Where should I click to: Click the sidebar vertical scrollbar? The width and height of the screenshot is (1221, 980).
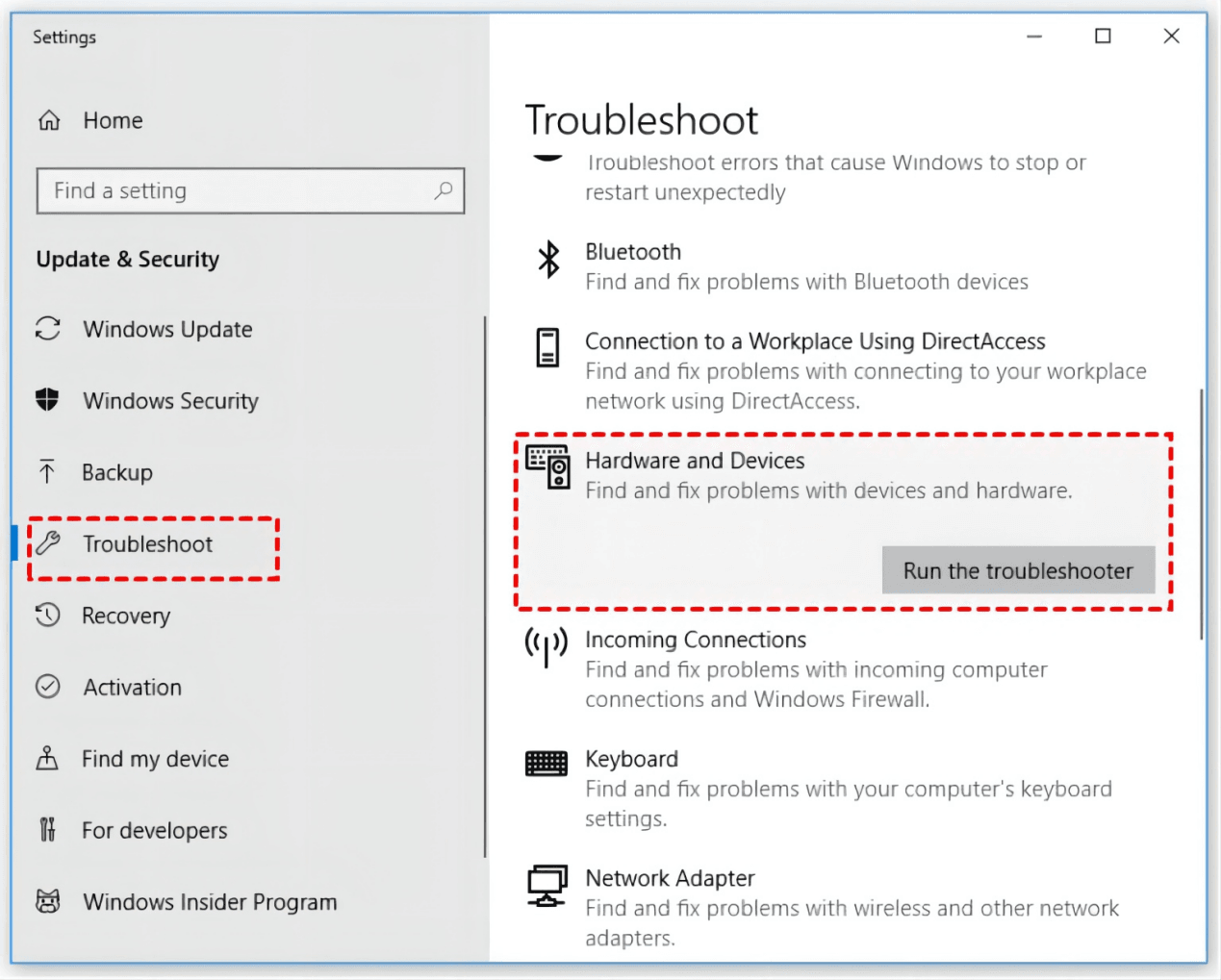pyautogui.click(x=484, y=587)
